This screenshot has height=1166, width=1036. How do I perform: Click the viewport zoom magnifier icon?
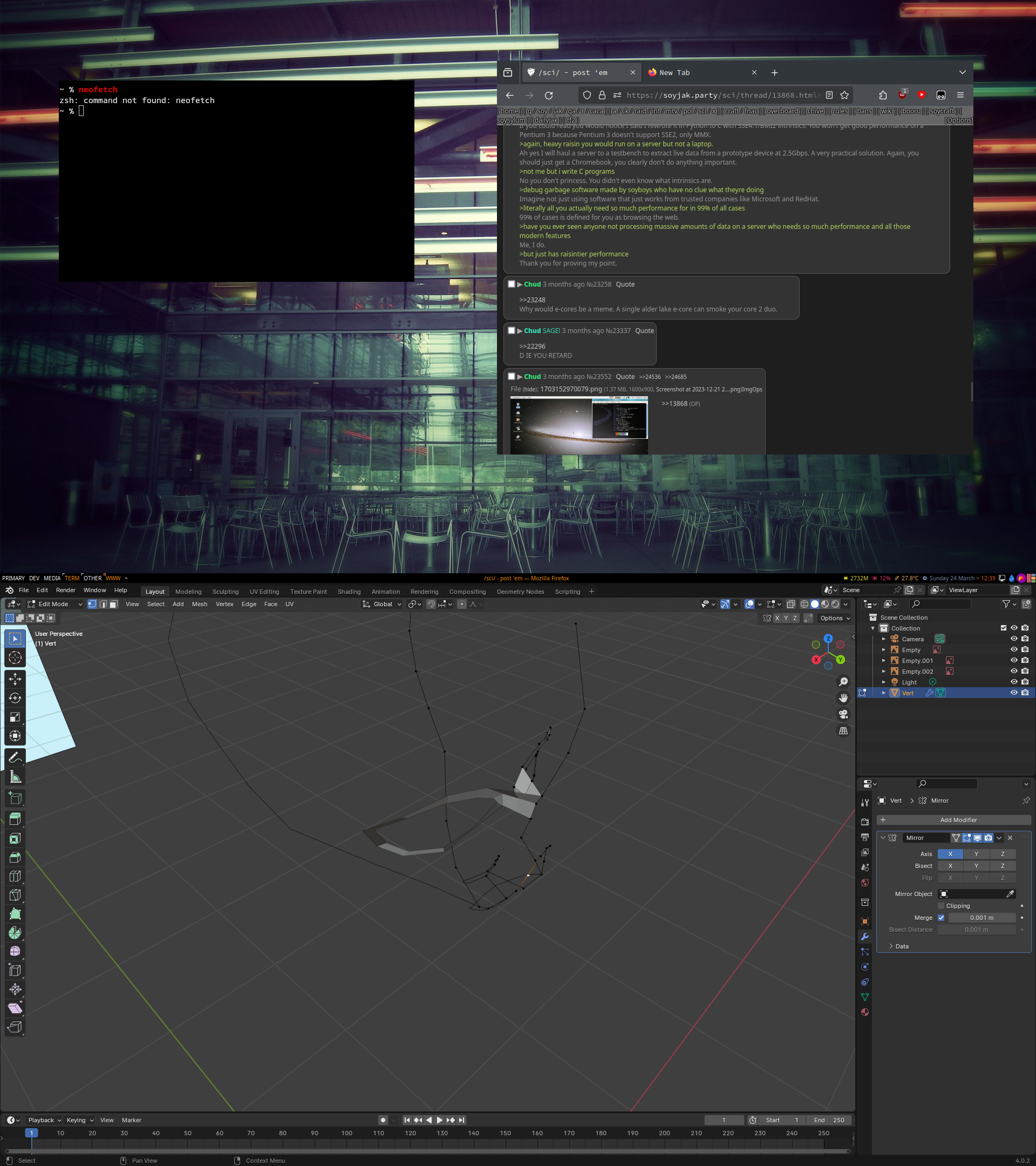(843, 682)
